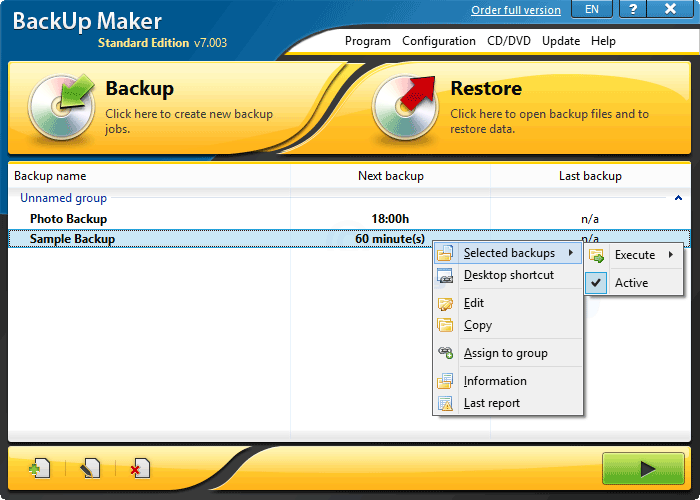The width and height of the screenshot is (700, 500).
Task: Click the edit backup job icon in bottom toolbar
Action: 90,468
